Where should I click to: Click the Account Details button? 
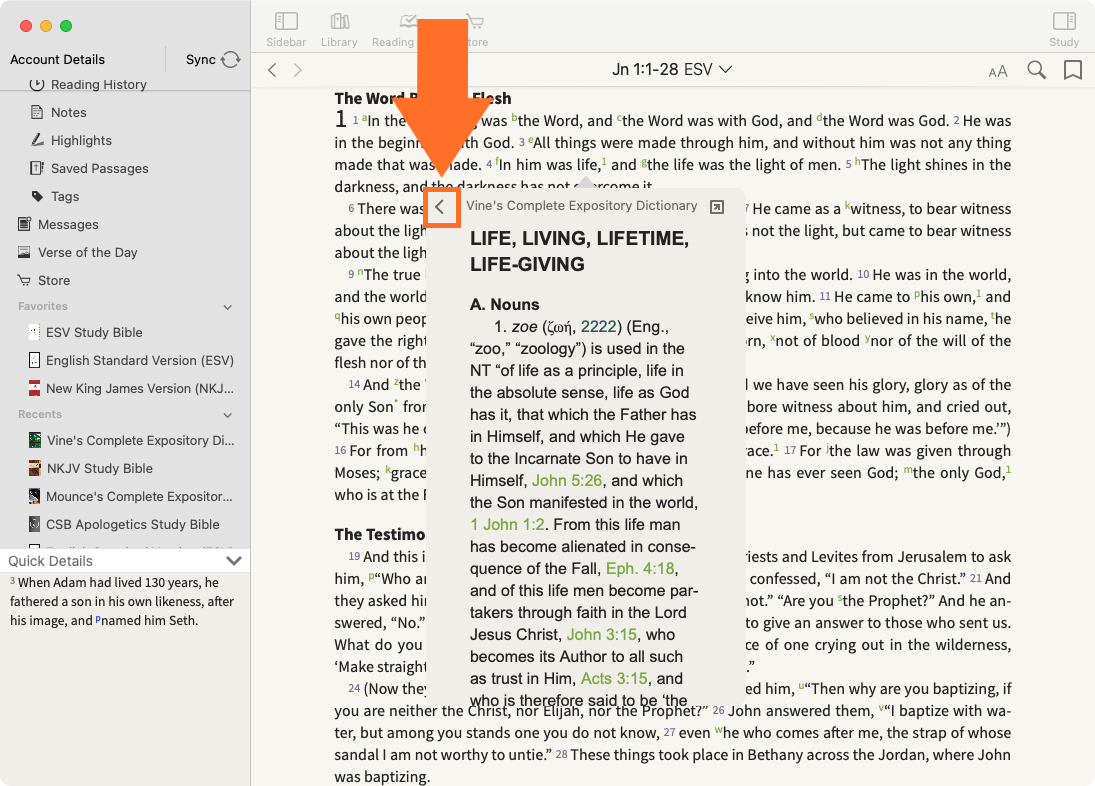click(x=57, y=59)
